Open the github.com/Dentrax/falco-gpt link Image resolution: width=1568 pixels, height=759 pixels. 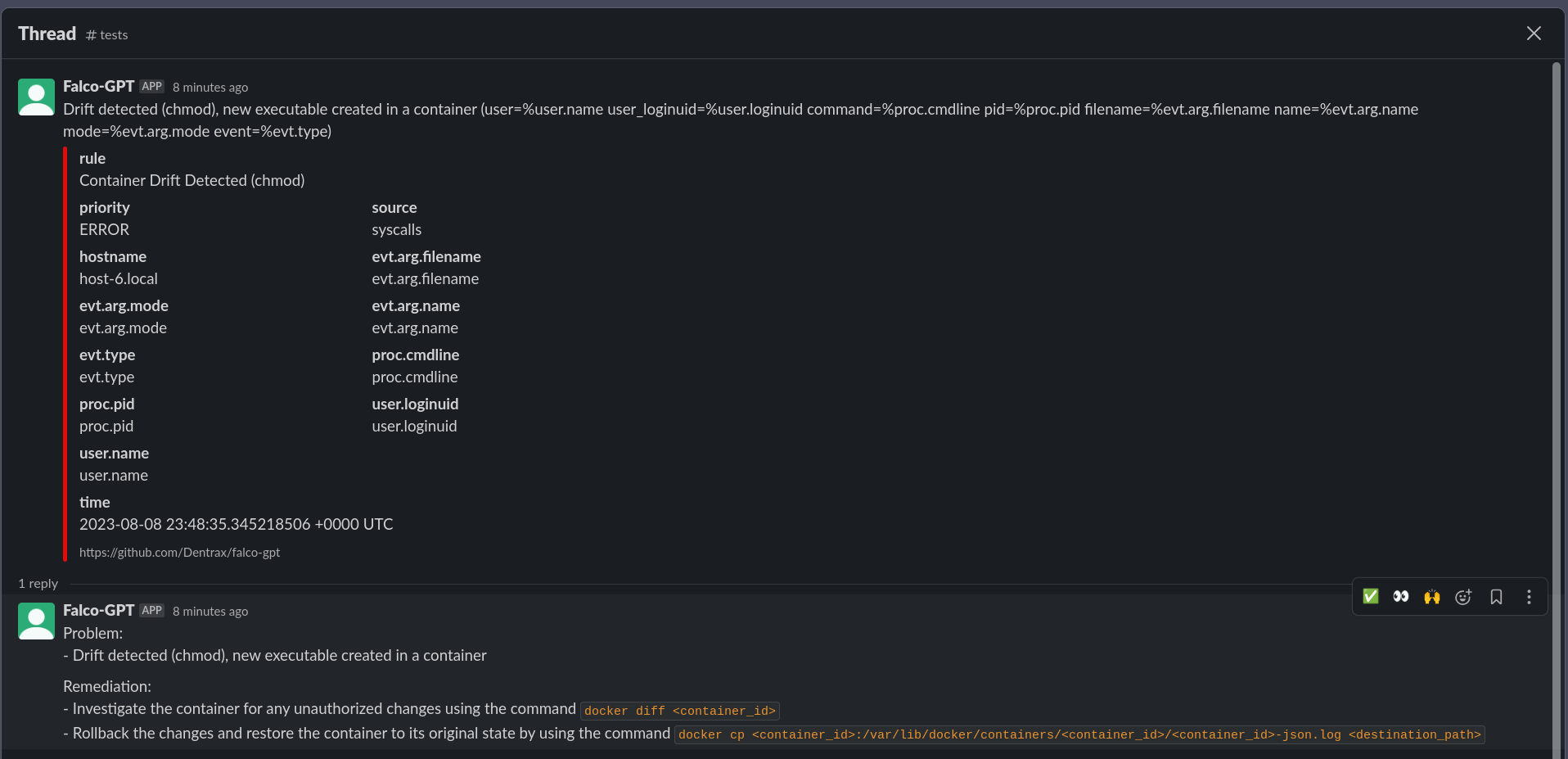click(x=179, y=553)
